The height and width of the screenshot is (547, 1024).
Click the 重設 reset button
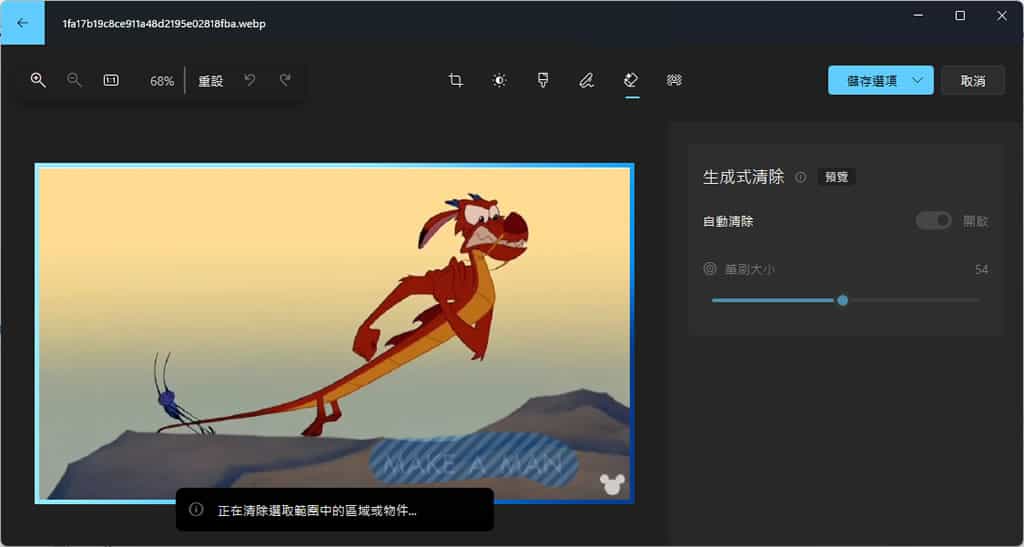pyautogui.click(x=210, y=81)
